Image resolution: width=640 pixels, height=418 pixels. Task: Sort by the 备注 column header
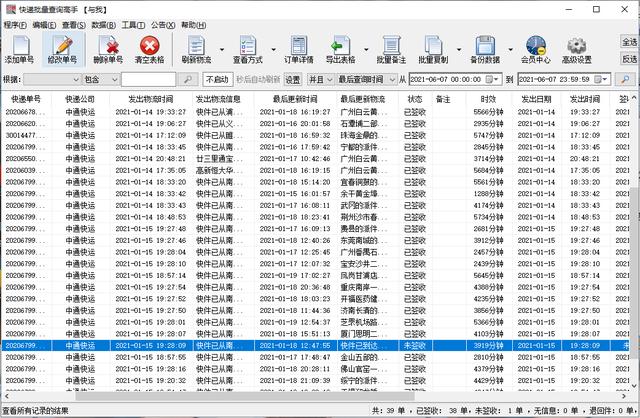tap(443, 99)
